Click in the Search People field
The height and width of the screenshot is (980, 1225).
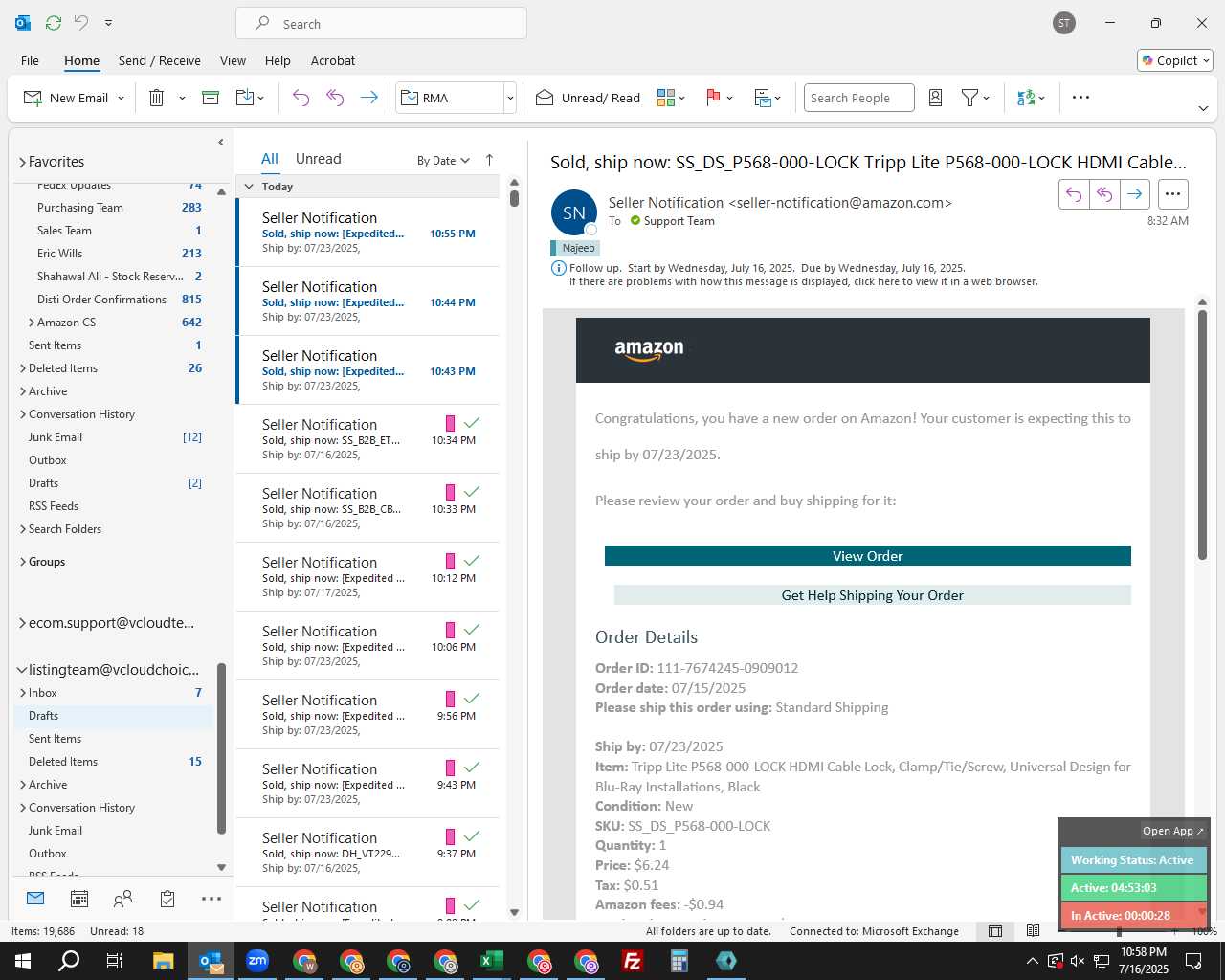pyautogui.click(x=858, y=98)
